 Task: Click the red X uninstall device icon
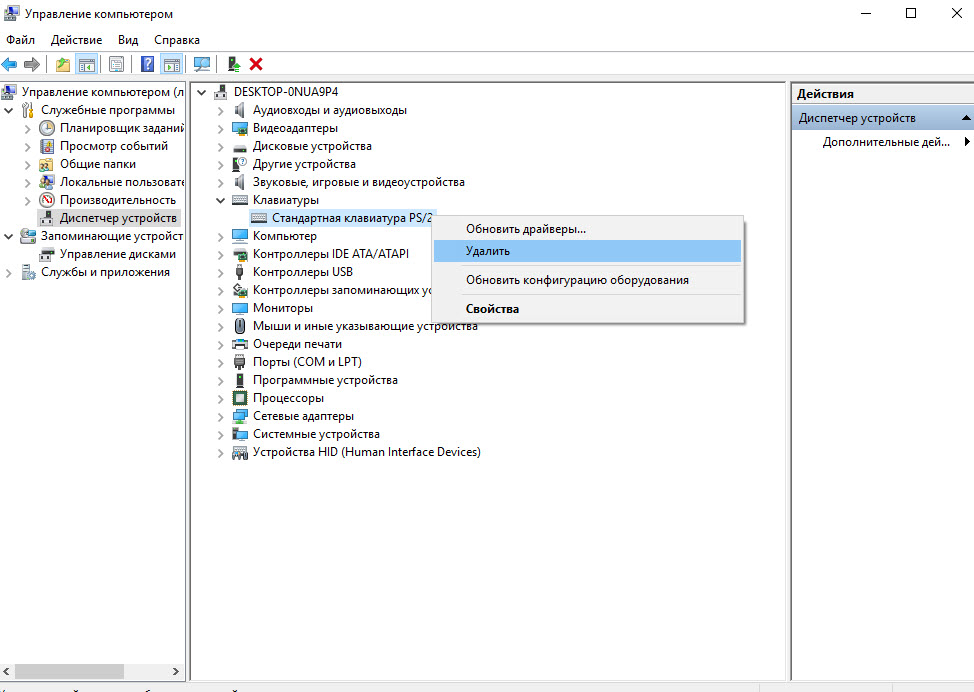tap(256, 64)
